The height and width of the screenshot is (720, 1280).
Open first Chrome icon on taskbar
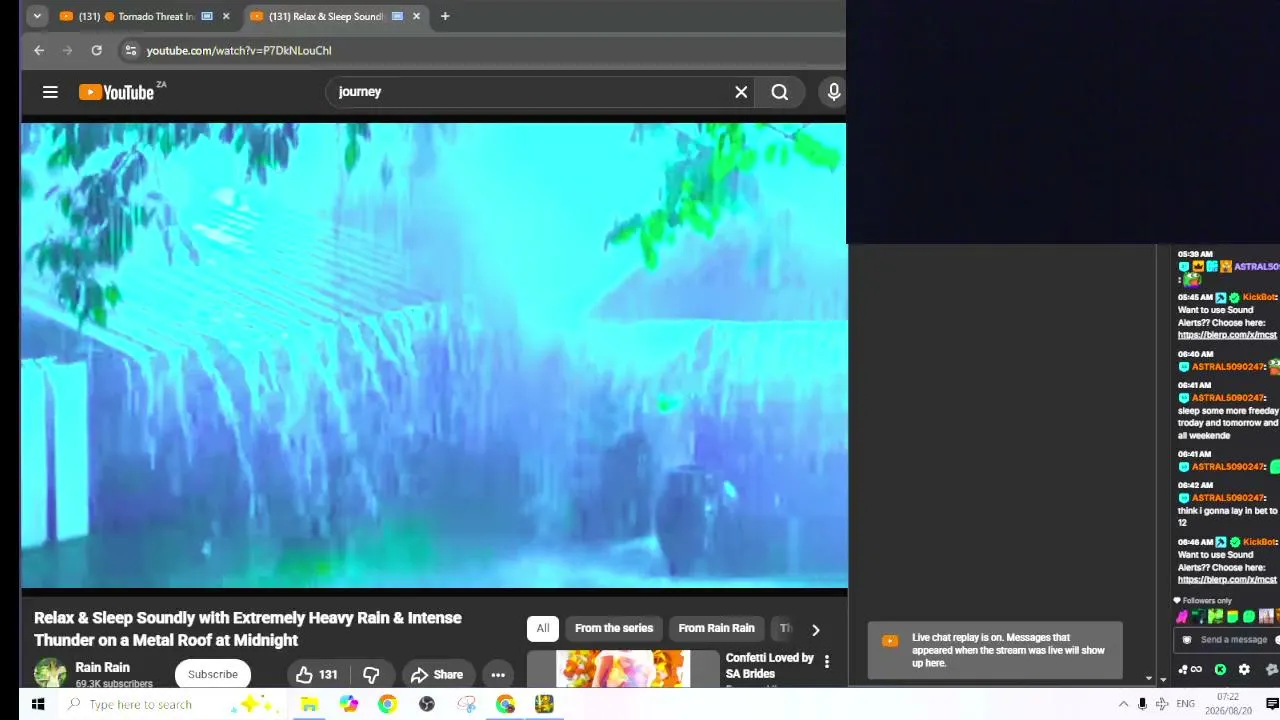[387, 704]
